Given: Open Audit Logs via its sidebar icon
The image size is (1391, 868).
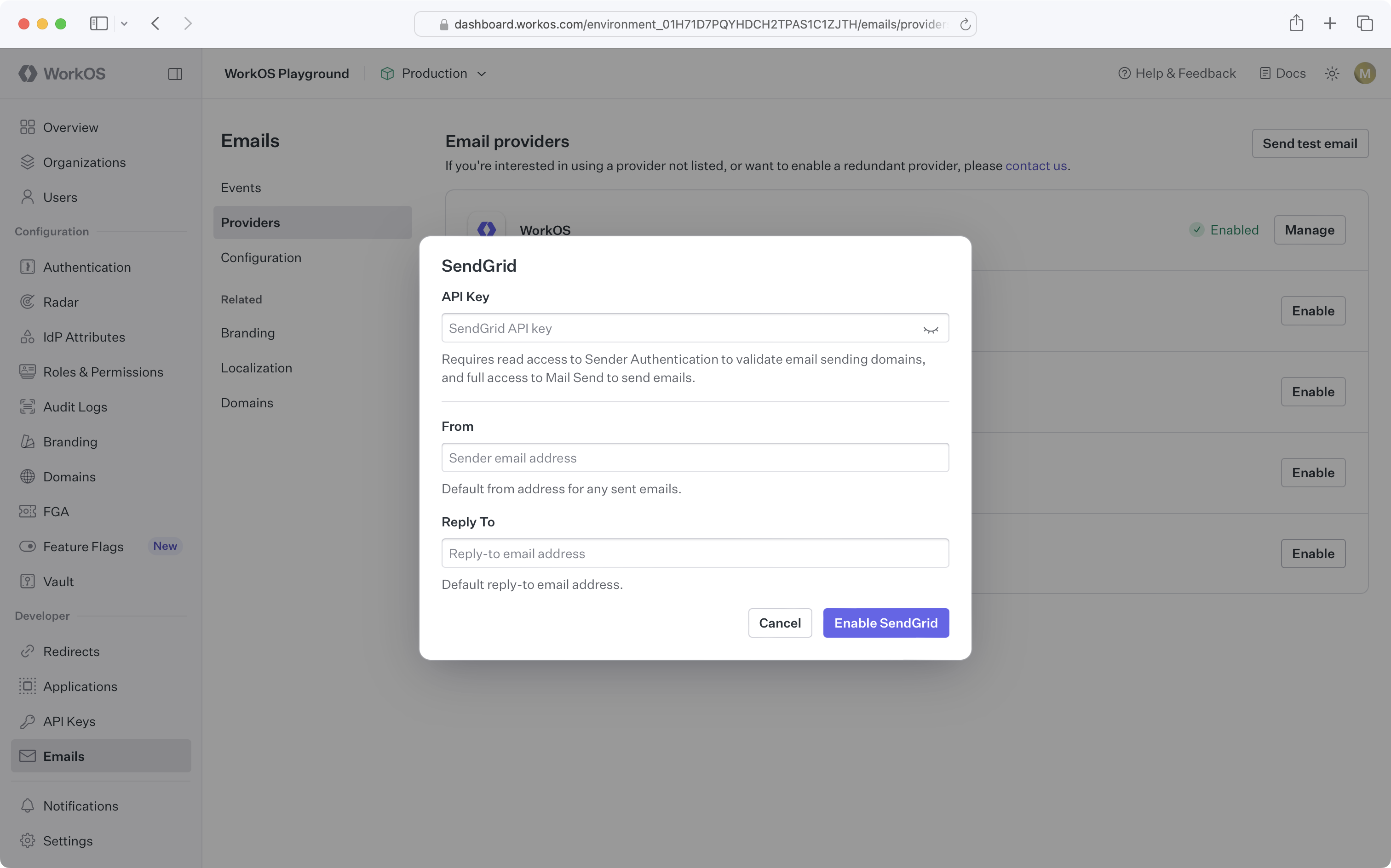Looking at the screenshot, I should 28,406.
